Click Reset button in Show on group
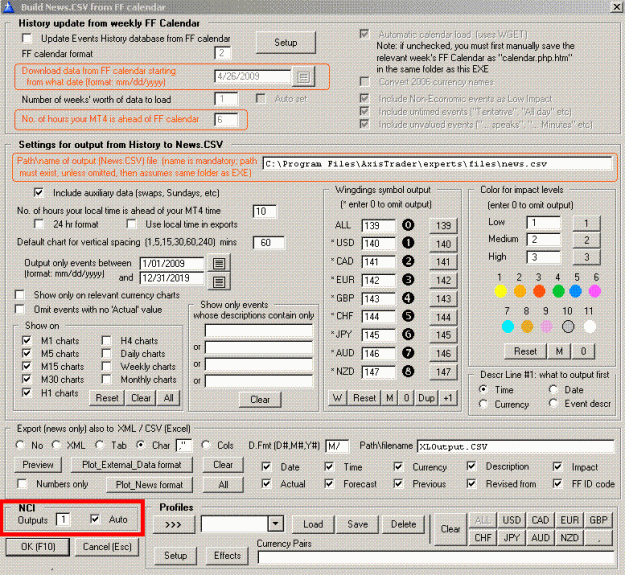 point(107,398)
